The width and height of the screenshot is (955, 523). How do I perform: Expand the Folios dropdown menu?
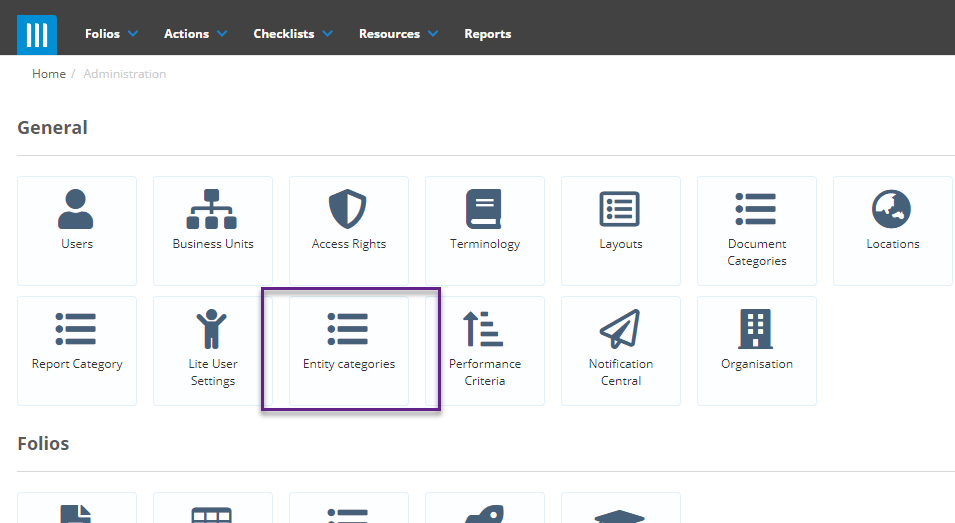(x=111, y=33)
